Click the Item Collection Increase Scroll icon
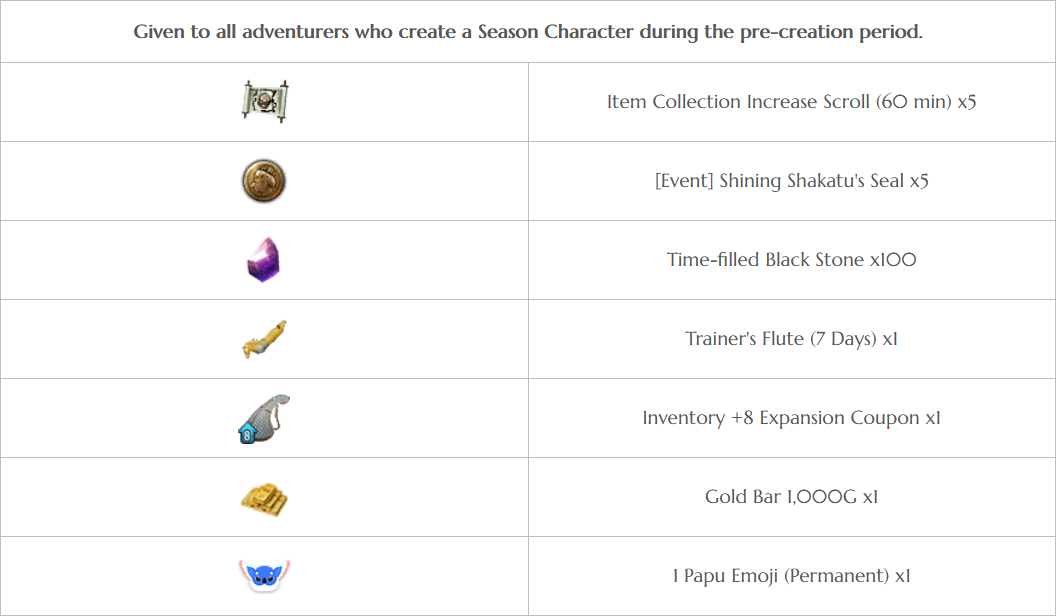This screenshot has width=1056, height=616. click(x=265, y=102)
